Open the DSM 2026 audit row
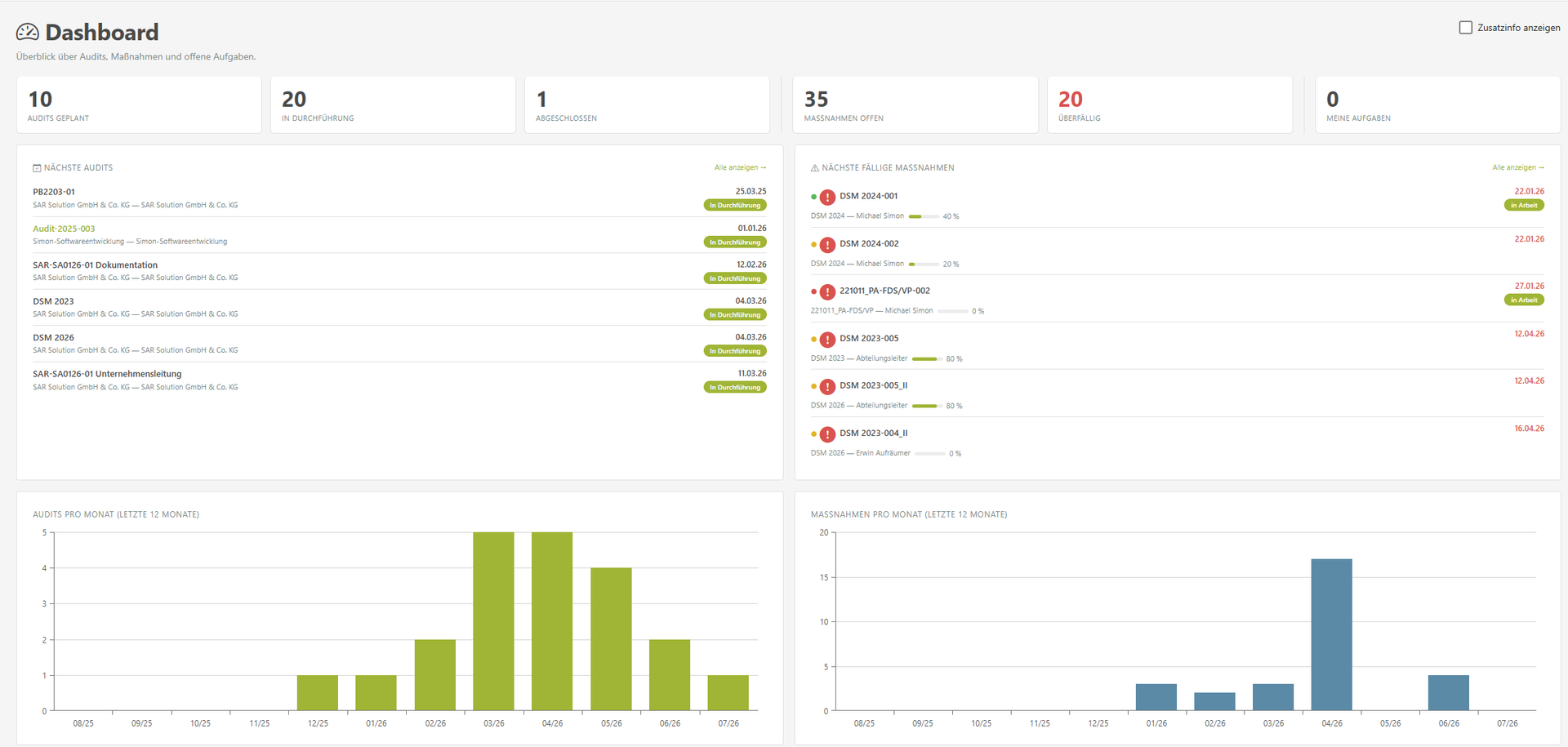Image resolution: width=1568 pixels, height=747 pixels. tap(399, 344)
